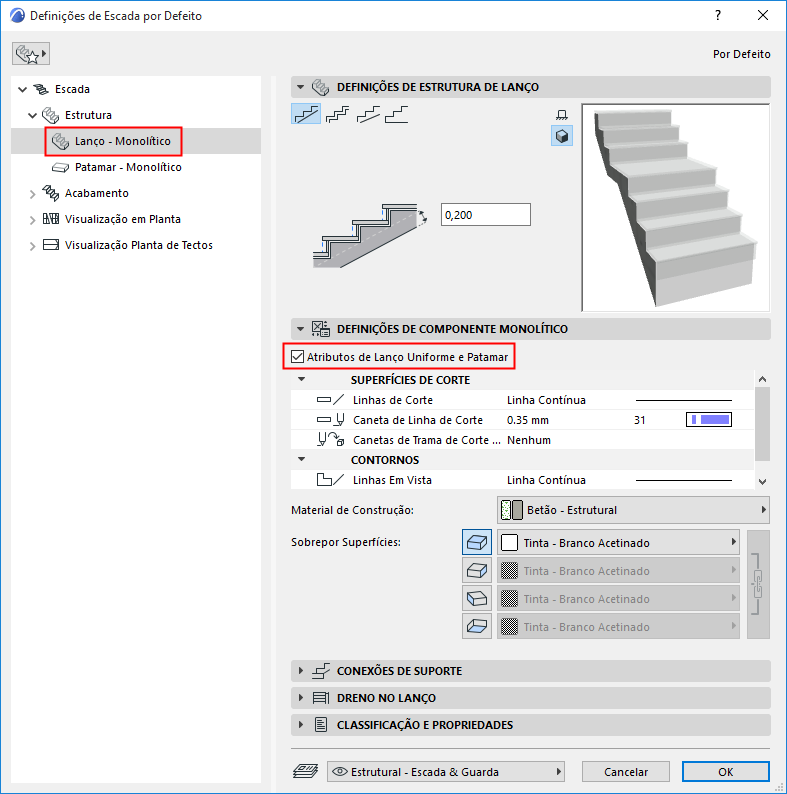Viewport: 787px width, 794px height.
Task: Collapse the Contornos group
Action: (302, 459)
